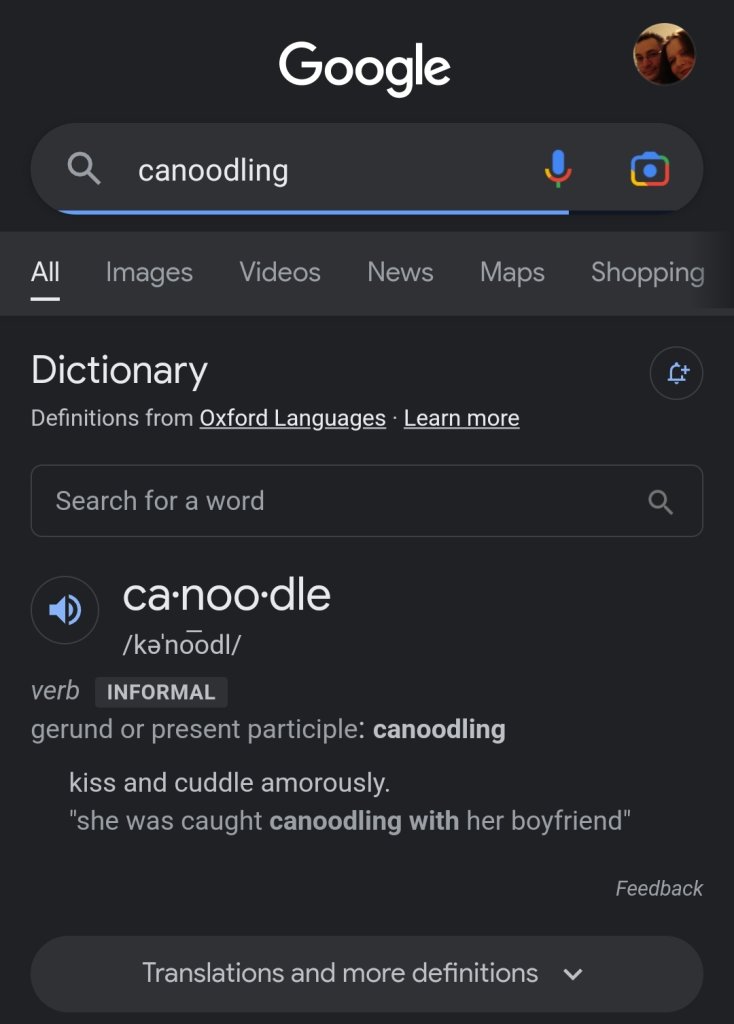Open the Google account profile picture
This screenshot has height=1024, width=734.
coord(664,54)
